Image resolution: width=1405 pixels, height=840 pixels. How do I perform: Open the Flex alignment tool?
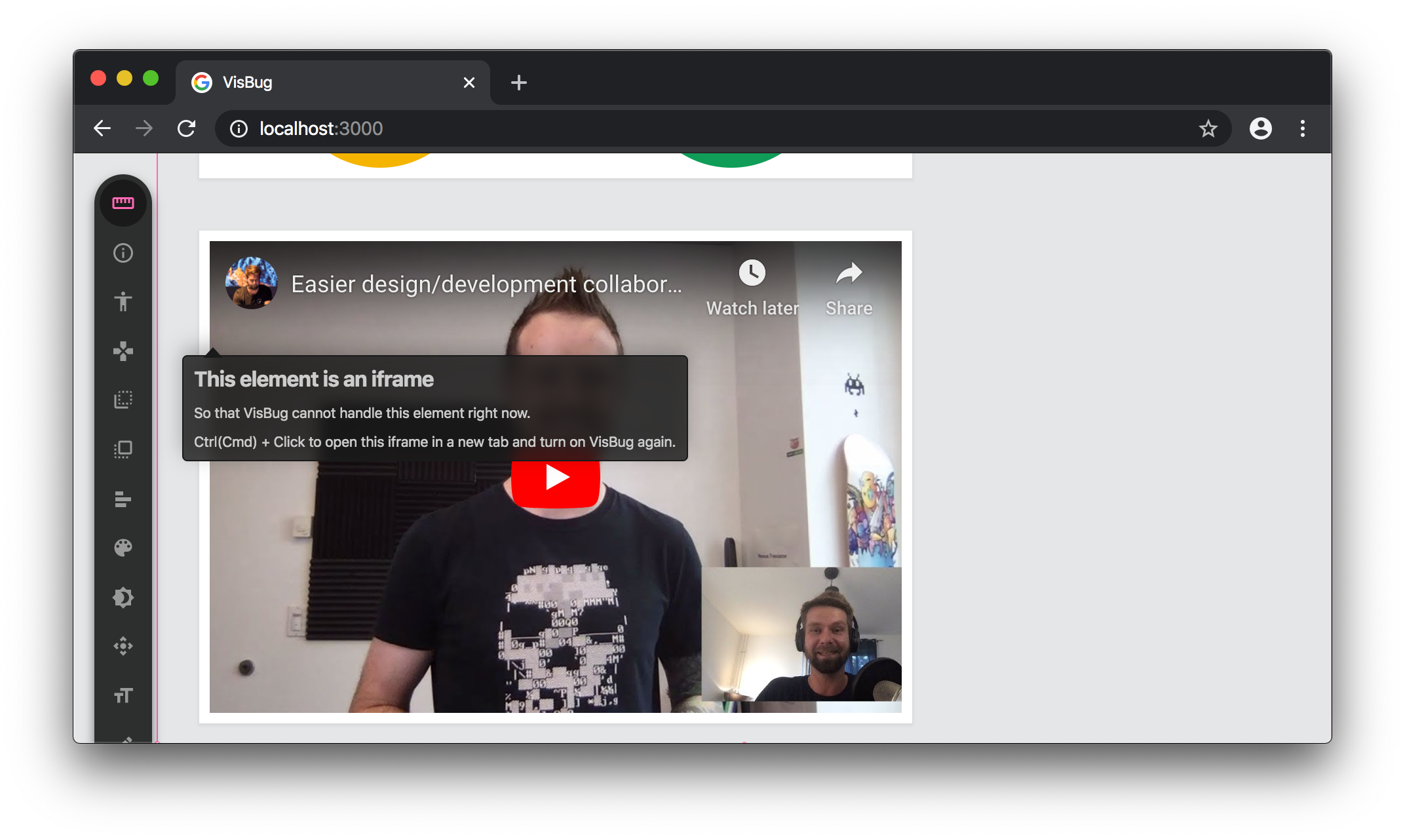123,499
